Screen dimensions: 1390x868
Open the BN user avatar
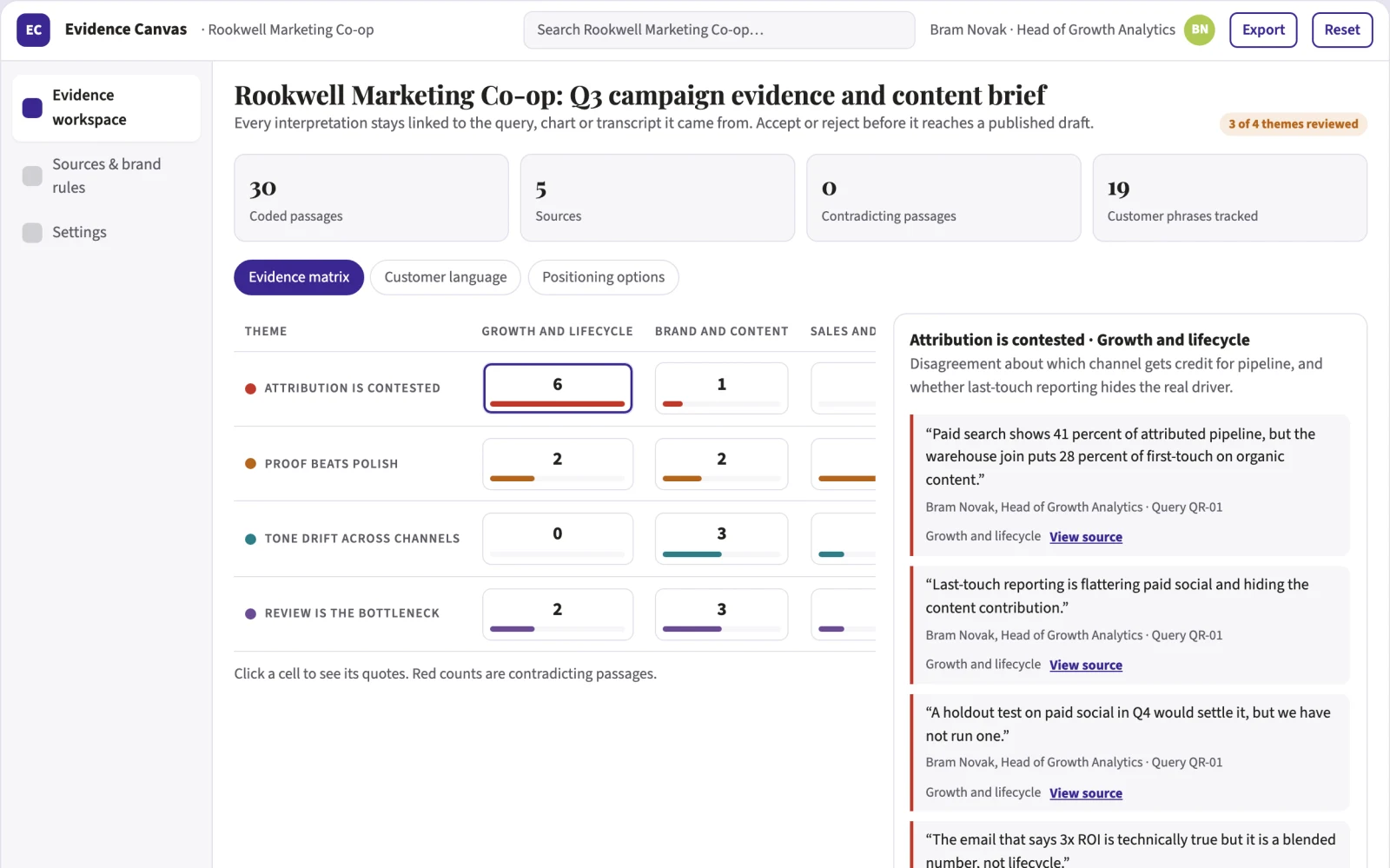pos(1200,30)
